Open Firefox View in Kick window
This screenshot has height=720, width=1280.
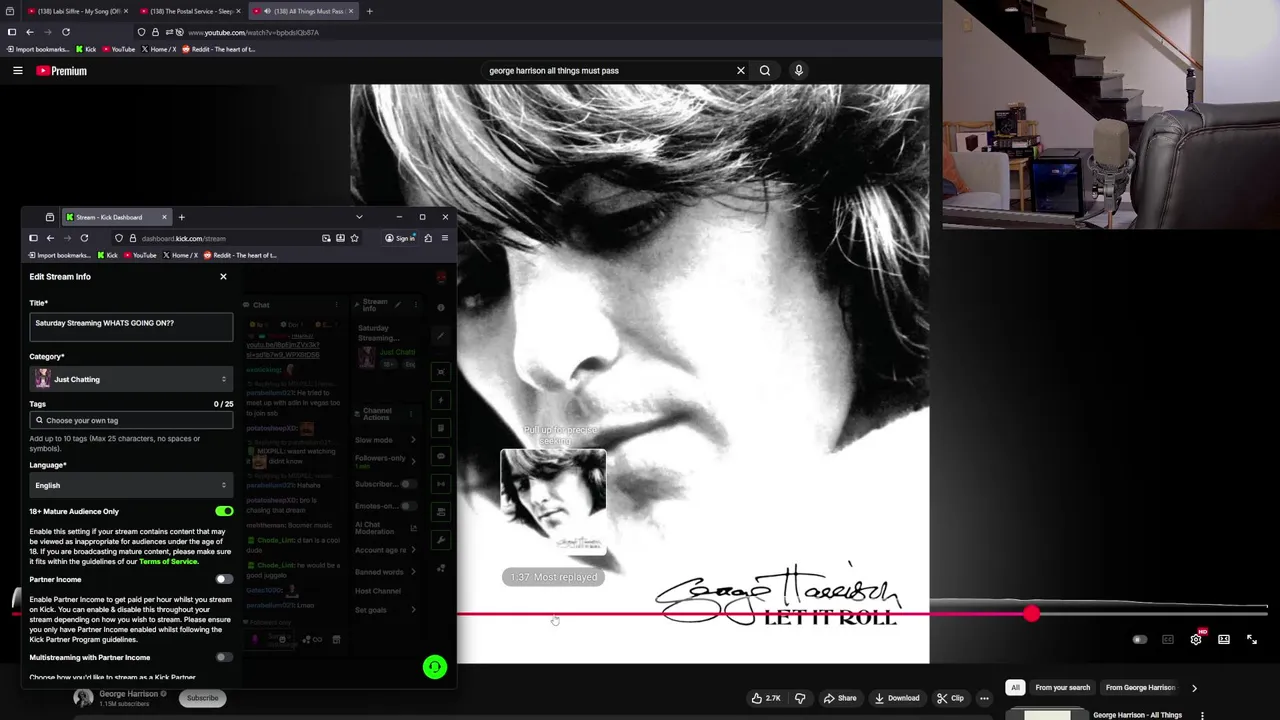pyautogui.click(x=49, y=217)
